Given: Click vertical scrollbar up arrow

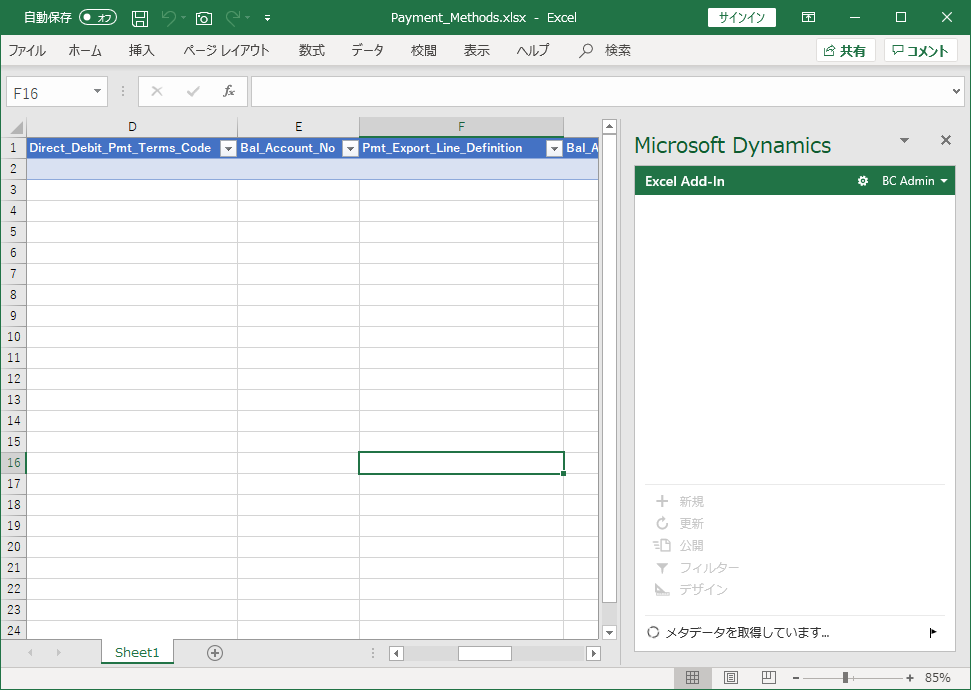Looking at the screenshot, I should click(x=609, y=127).
